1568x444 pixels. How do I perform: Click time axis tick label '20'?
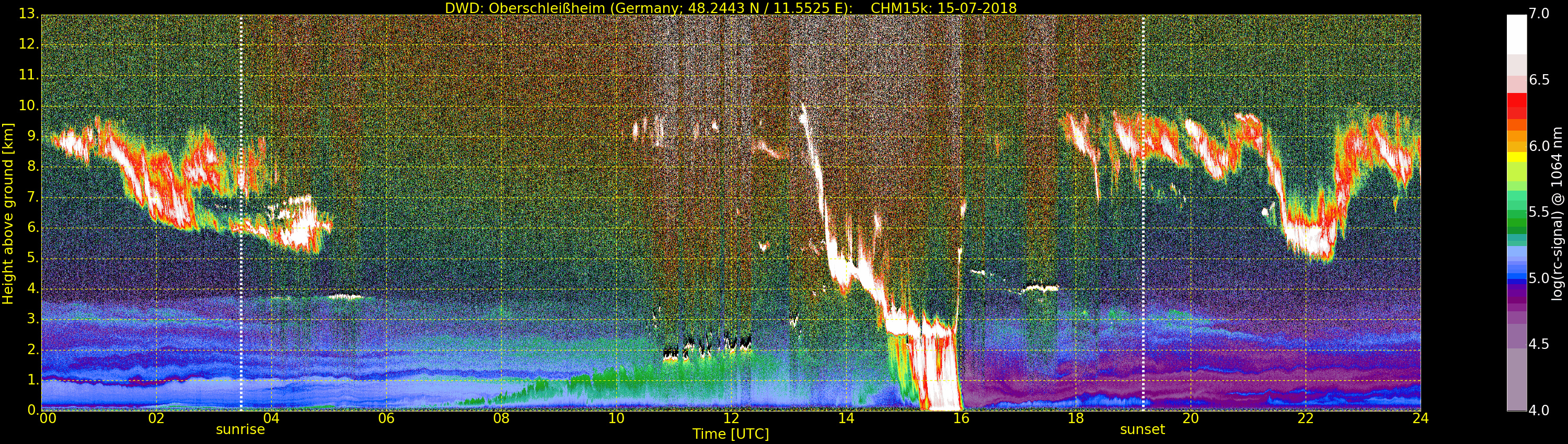[x=1191, y=418]
